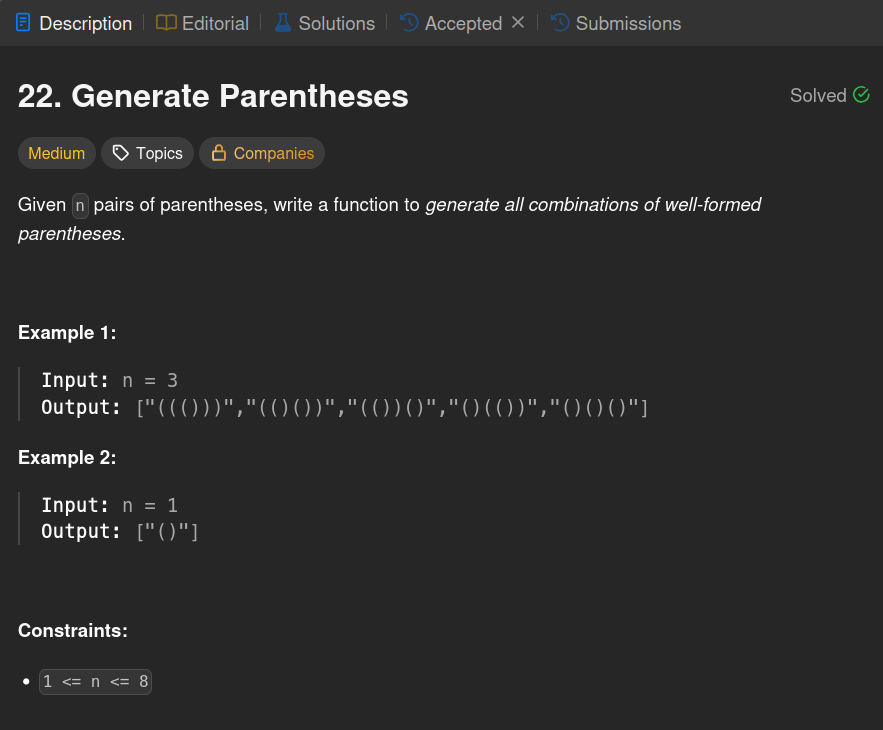Click the Description document icon
The width and height of the screenshot is (883, 730).
[x=23, y=23]
